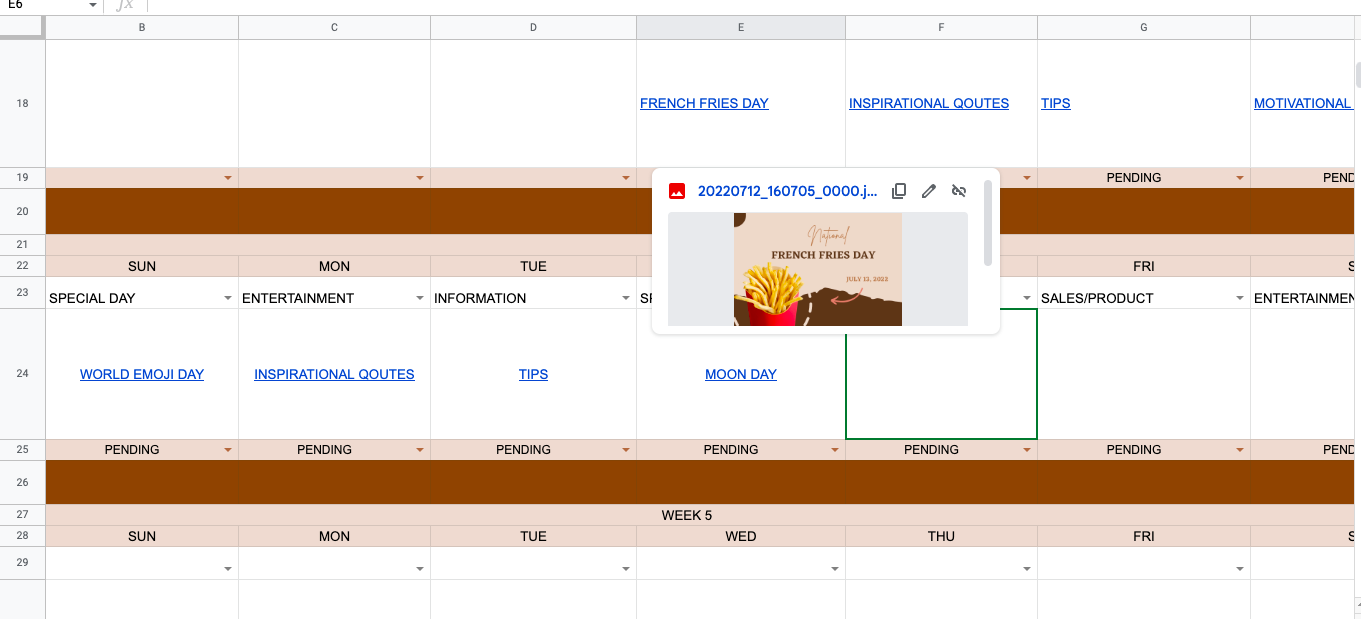Click red image file icon in popup

pos(677,191)
